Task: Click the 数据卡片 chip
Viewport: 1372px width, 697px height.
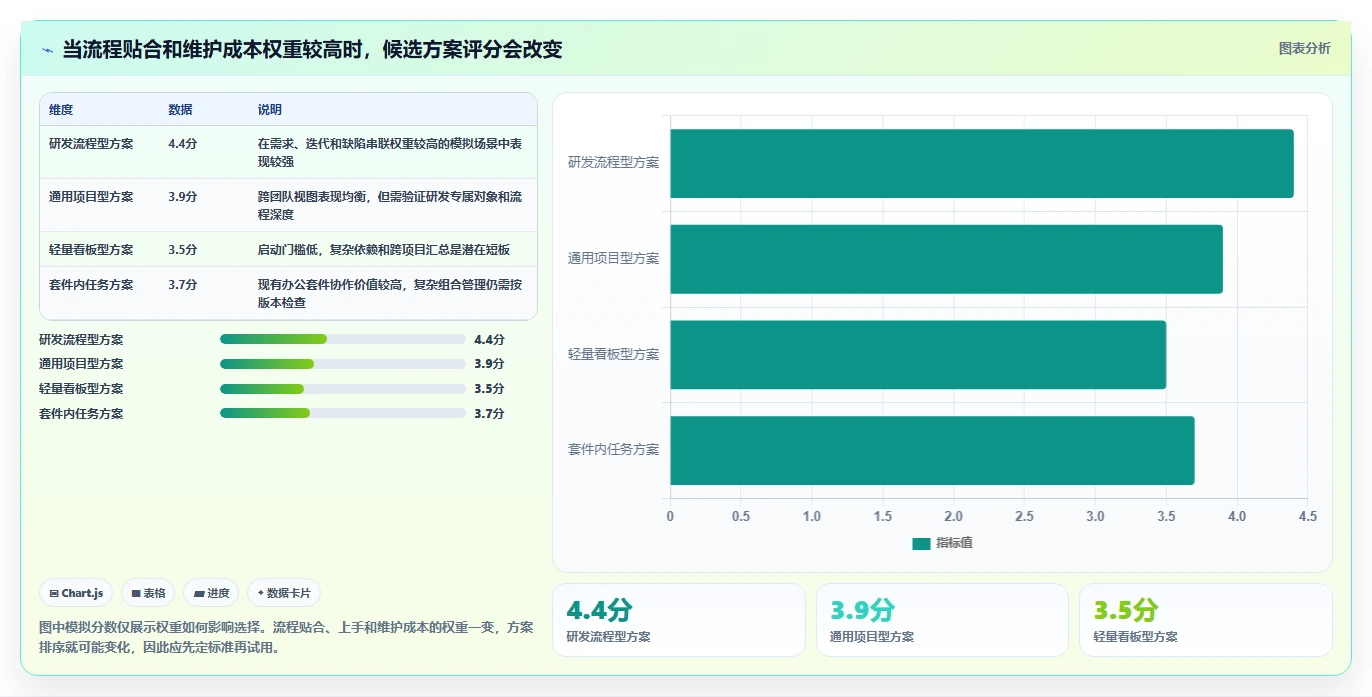Action: [284, 593]
